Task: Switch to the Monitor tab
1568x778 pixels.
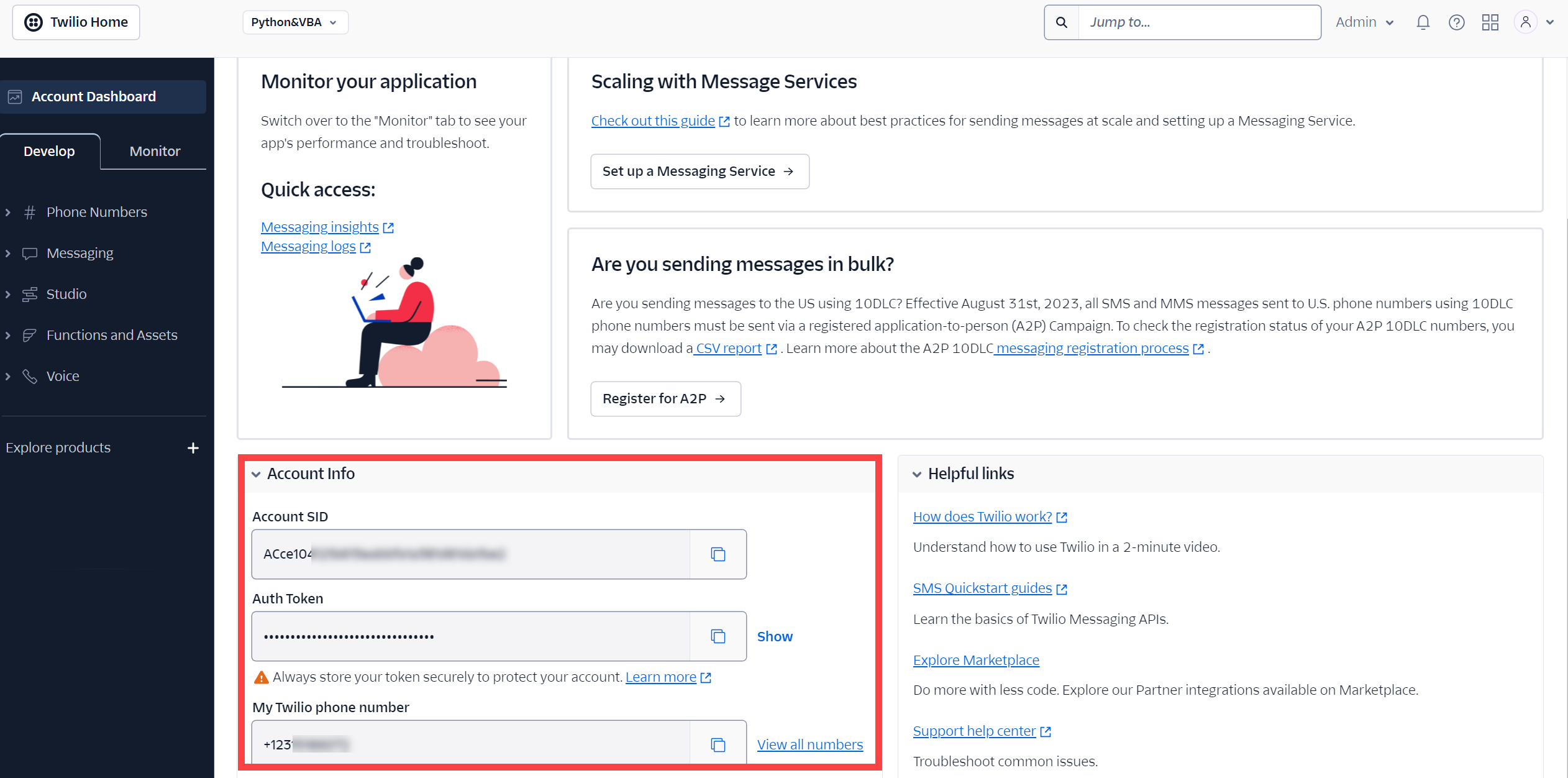Action: tap(155, 151)
